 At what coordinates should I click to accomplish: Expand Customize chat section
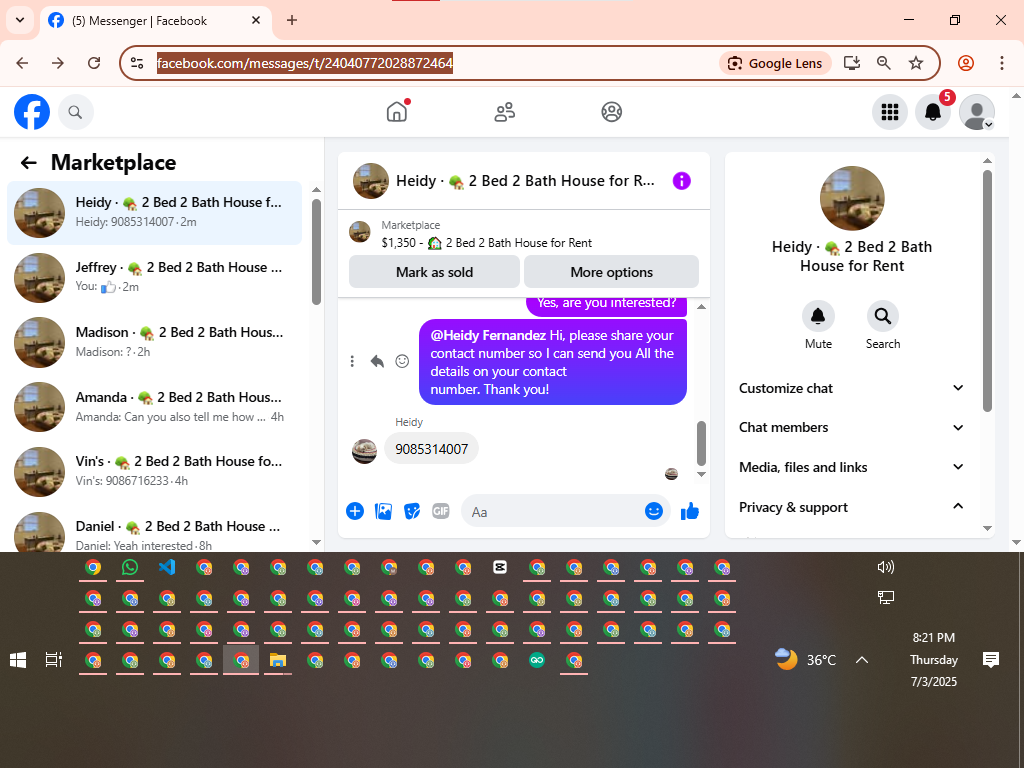[x=852, y=389]
